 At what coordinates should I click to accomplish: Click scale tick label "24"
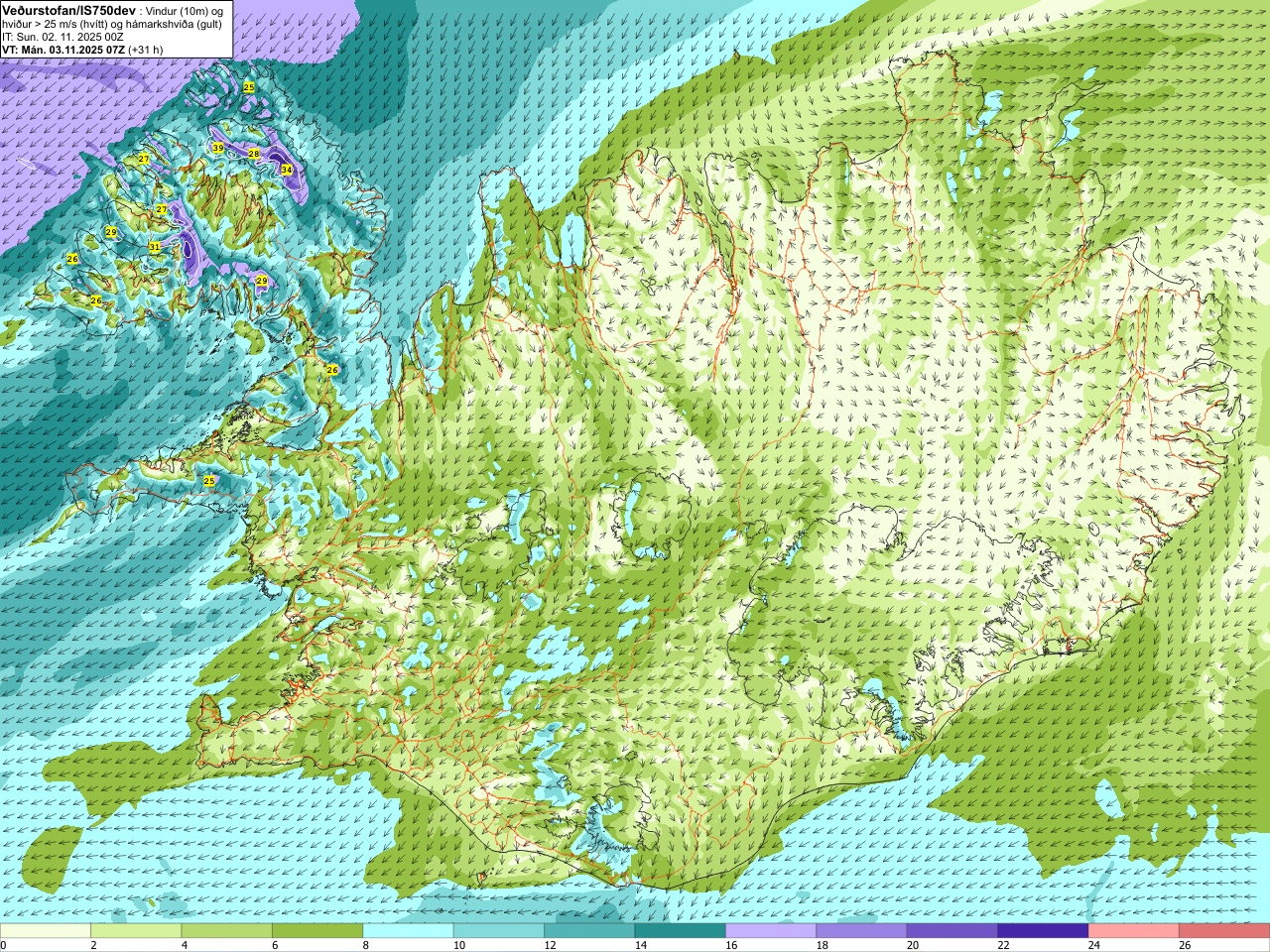tap(1093, 945)
